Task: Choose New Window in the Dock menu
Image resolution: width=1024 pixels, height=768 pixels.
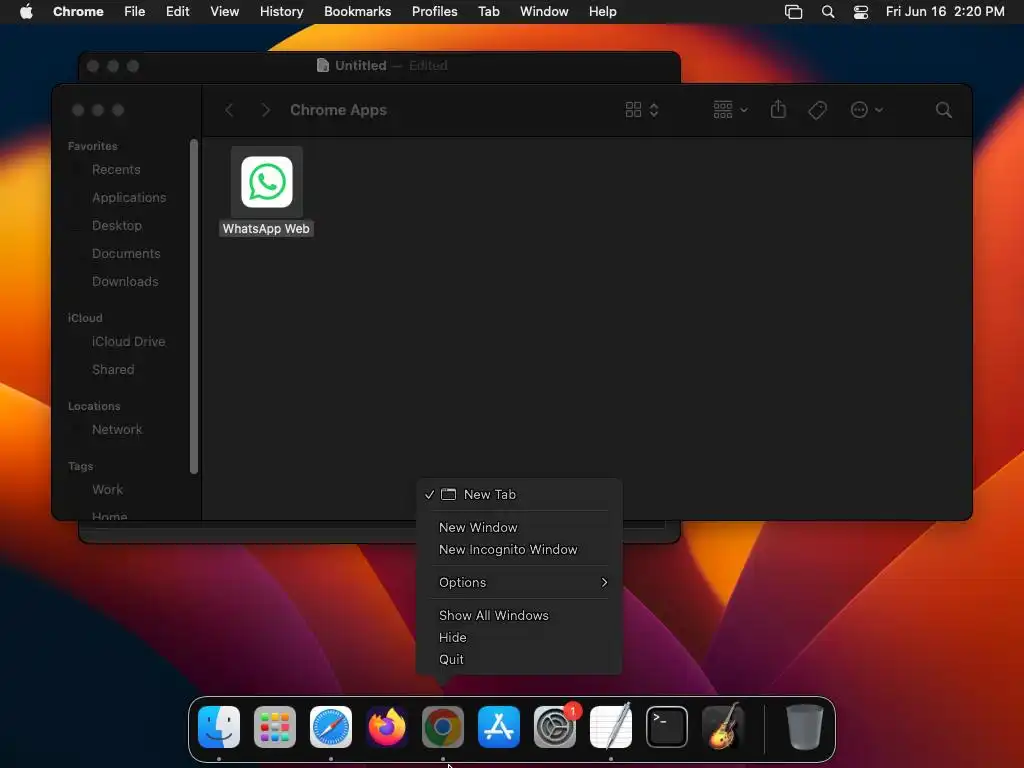Action: [519, 528]
